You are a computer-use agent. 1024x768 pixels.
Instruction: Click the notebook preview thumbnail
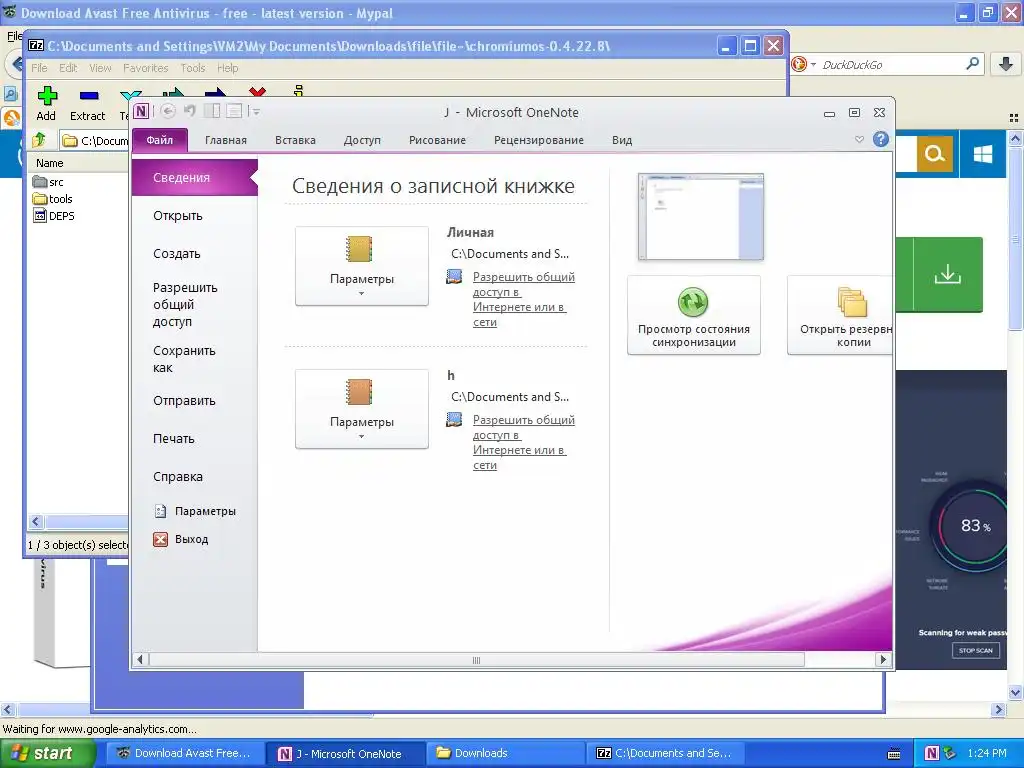pyautogui.click(x=701, y=217)
